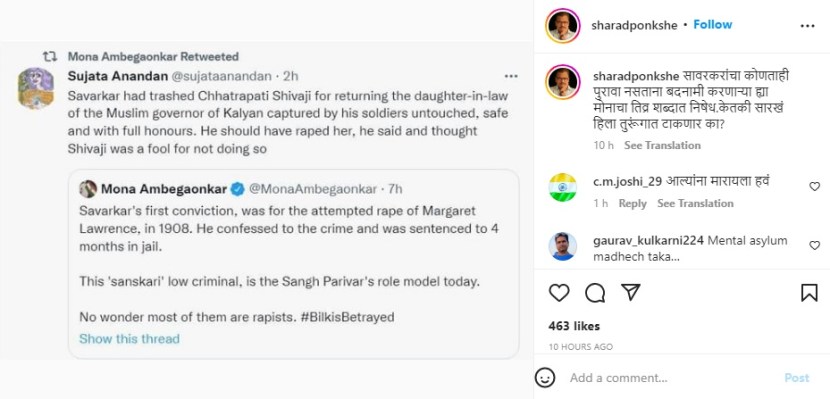Like gaurav_kulkarni224's comment with the heart

coord(815,245)
